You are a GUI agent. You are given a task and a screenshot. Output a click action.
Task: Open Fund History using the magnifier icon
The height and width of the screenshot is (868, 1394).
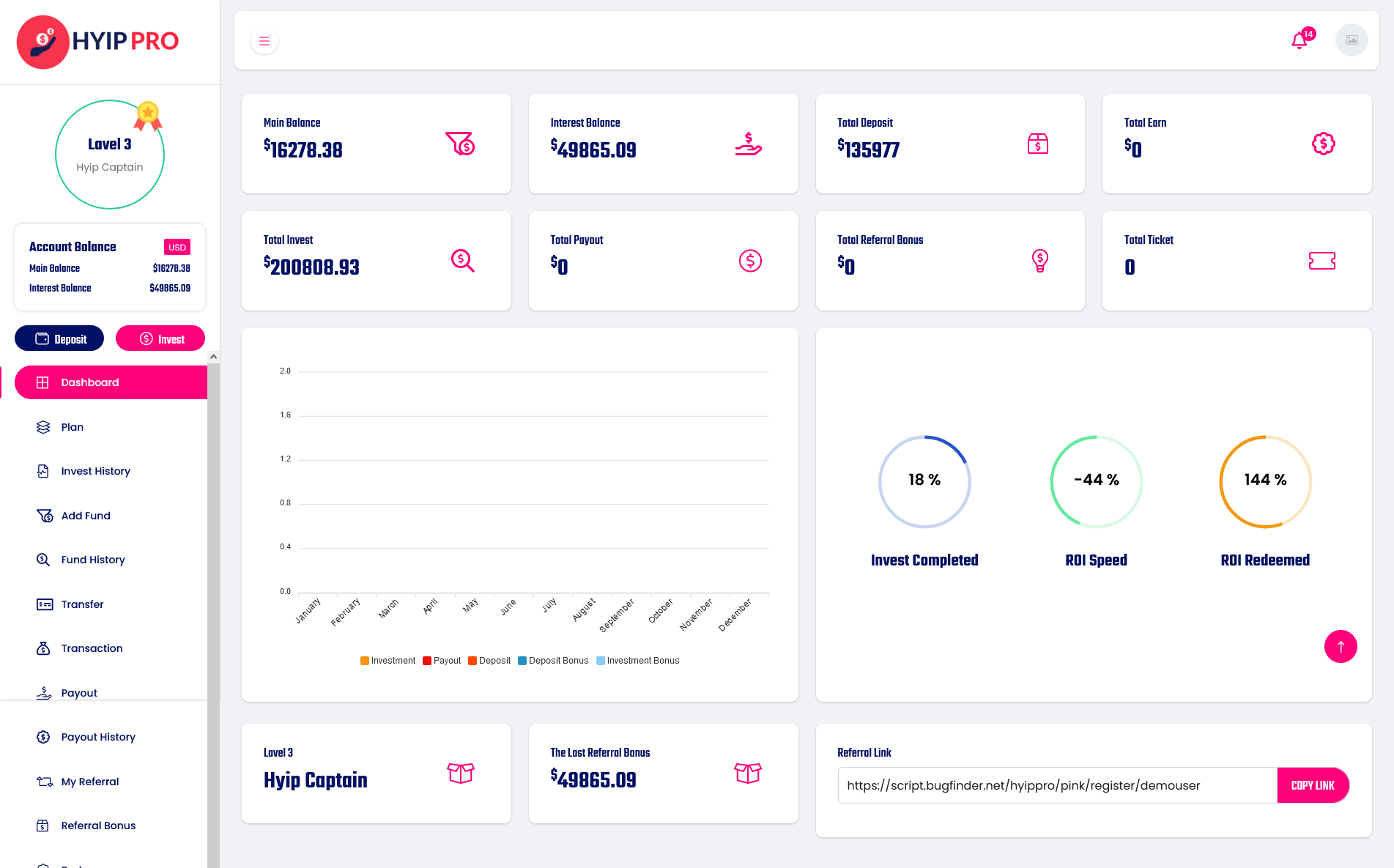(x=43, y=559)
